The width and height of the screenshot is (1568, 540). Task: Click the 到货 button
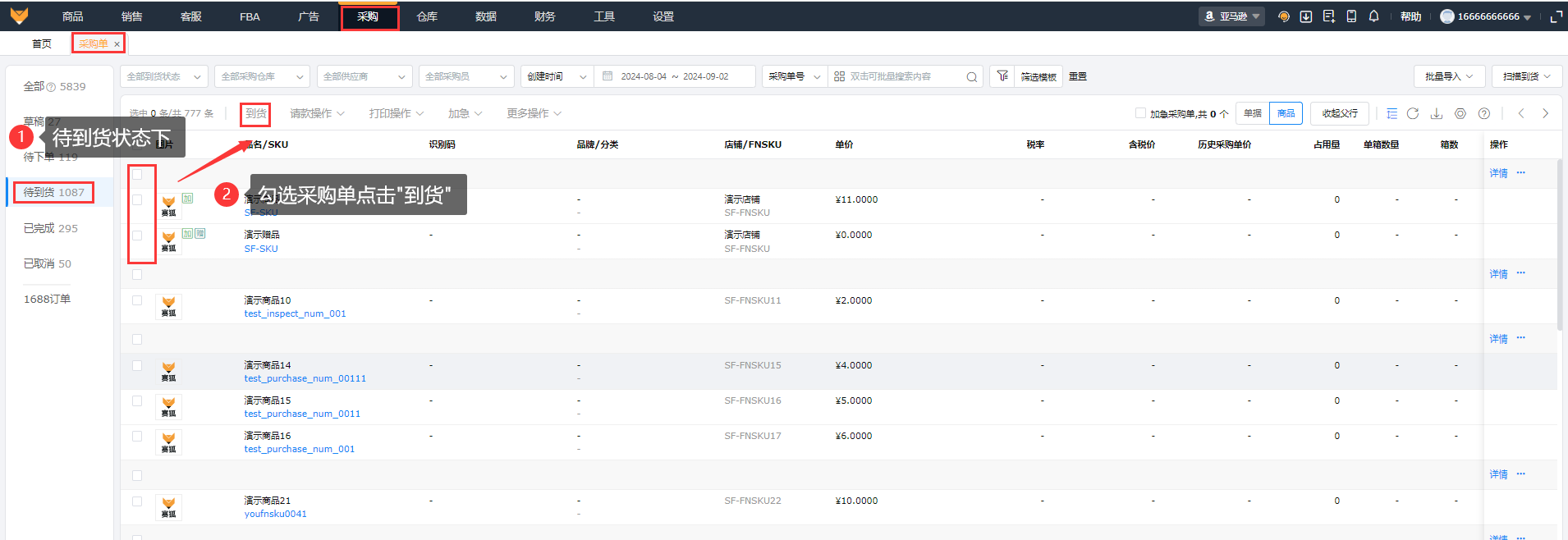[256, 113]
